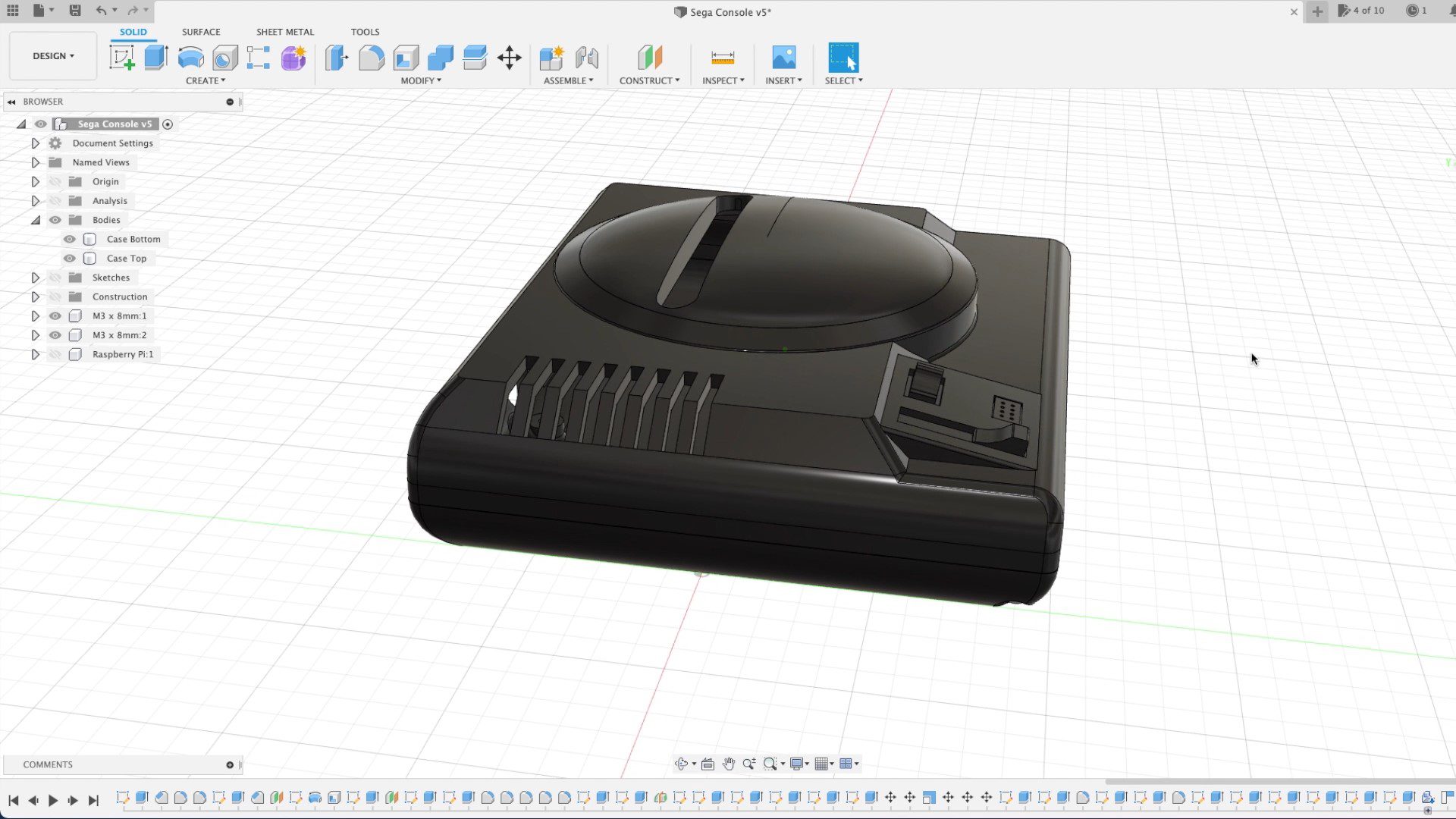Expand the Sketches folder
Viewport: 1456px width, 819px height.
pos(35,278)
